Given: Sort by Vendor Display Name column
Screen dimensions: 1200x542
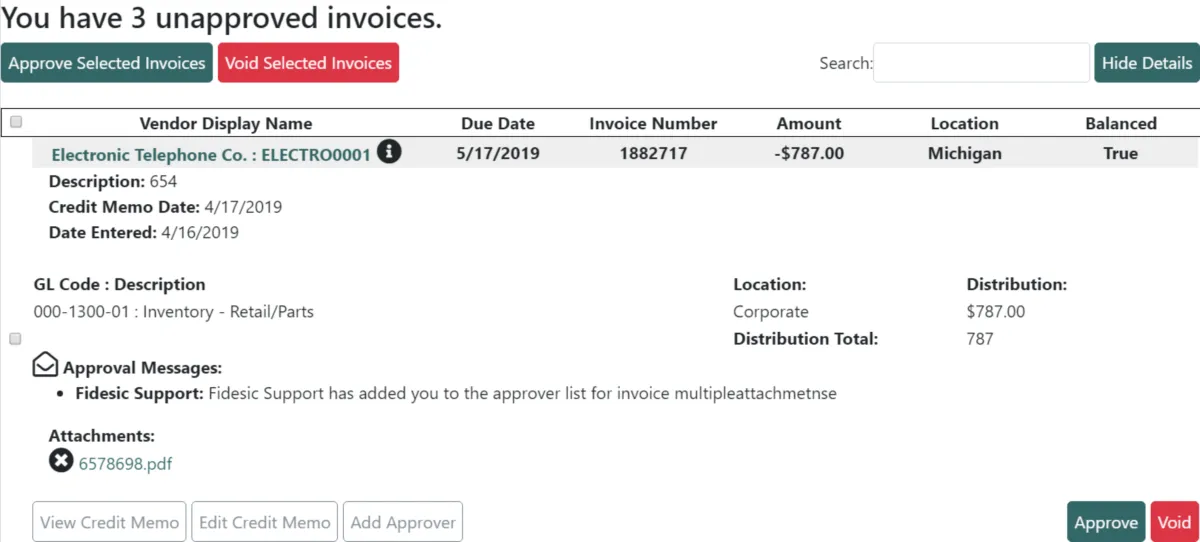Looking at the screenshot, I should tap(225, 124).
